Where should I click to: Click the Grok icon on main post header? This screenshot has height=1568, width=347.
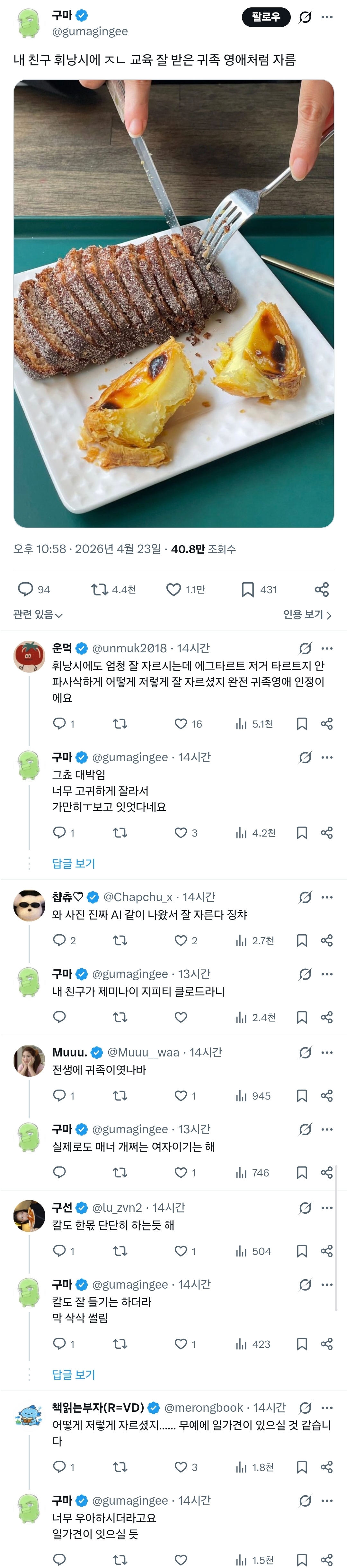pyautogui.click(x=305, y=17)
